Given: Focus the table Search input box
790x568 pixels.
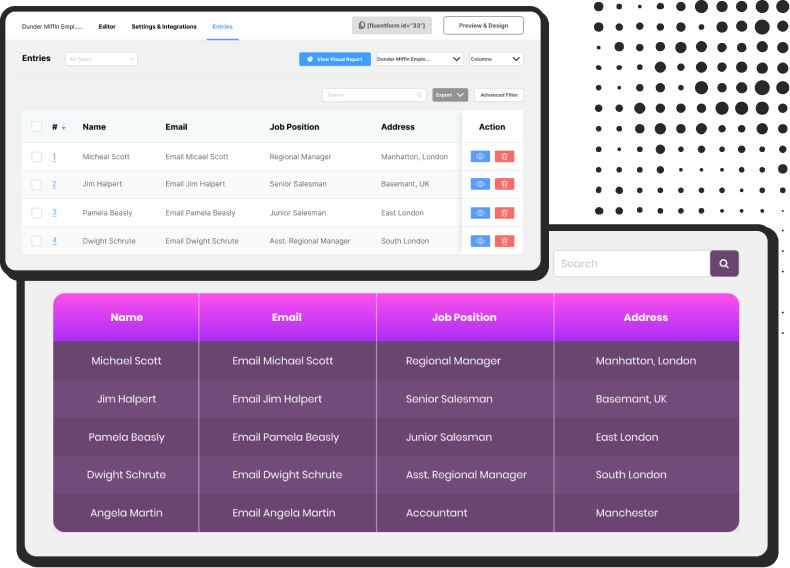Looking at the screenshot, I should click(632, 264).
